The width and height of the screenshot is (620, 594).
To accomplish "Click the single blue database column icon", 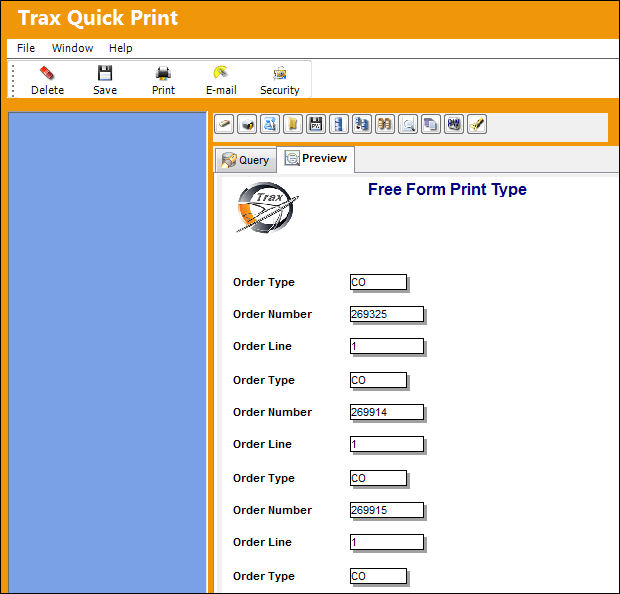I will tap(339, 124).
